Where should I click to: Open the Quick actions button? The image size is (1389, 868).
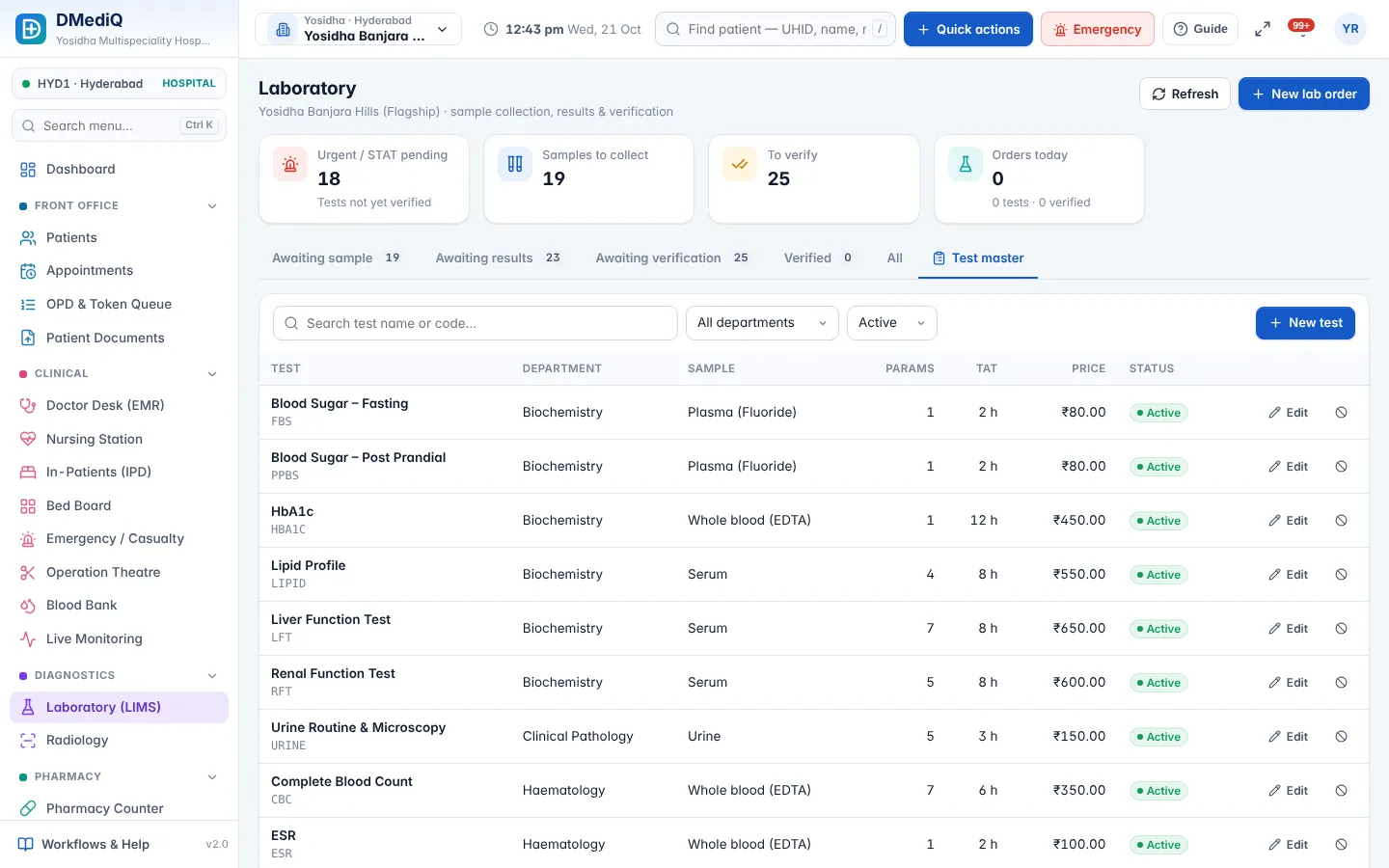pos(968,29)
